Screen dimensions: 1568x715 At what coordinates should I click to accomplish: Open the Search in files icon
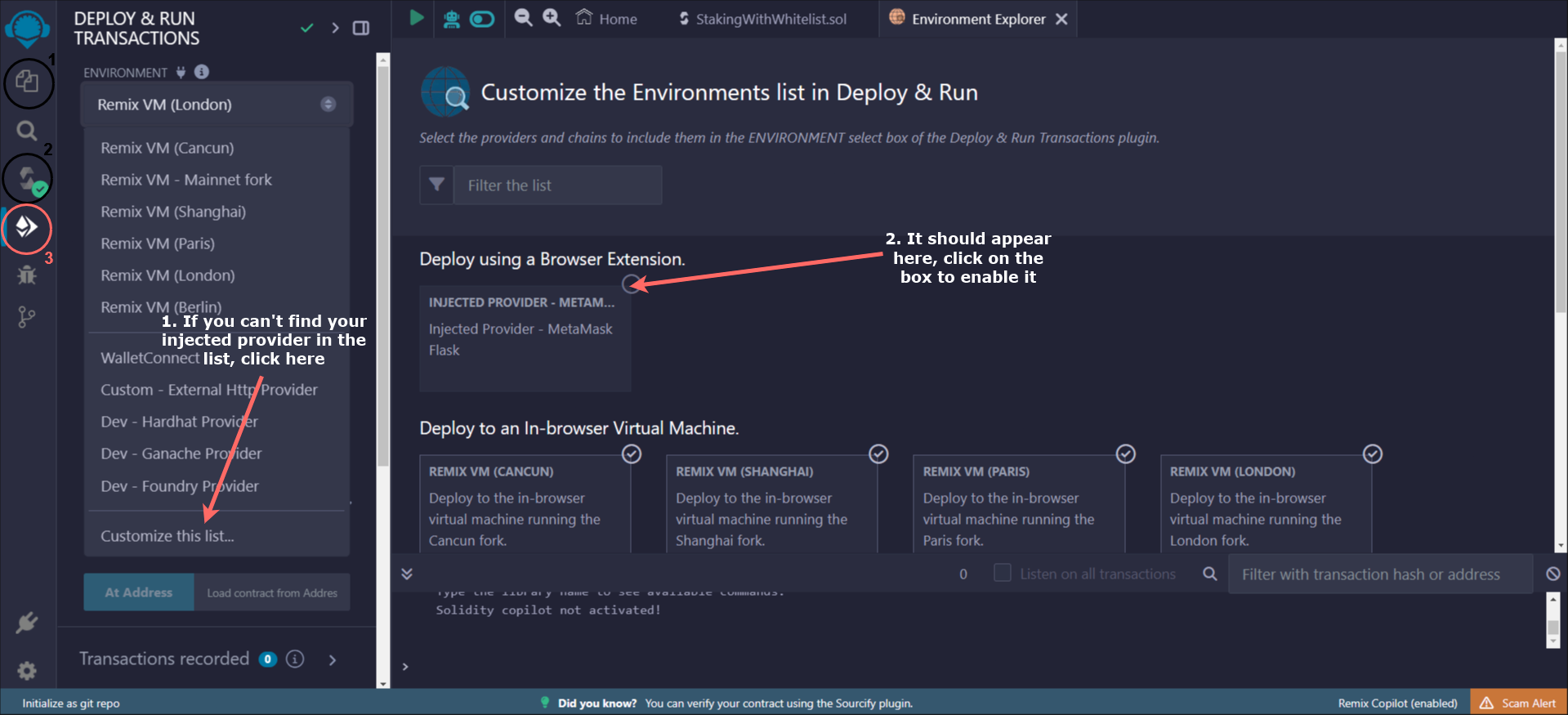[27, 131]
